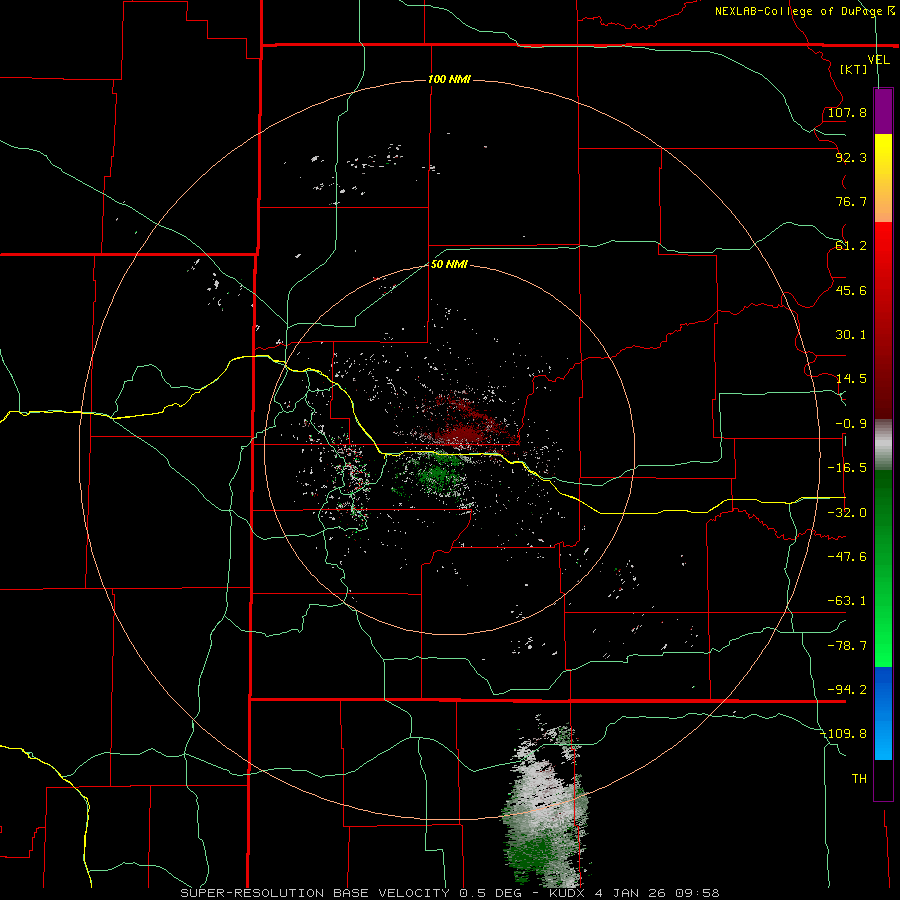Screen dimensions: 900x900
Task: Click the -0.9 velocity scale value
Action: tap(851, 424)
